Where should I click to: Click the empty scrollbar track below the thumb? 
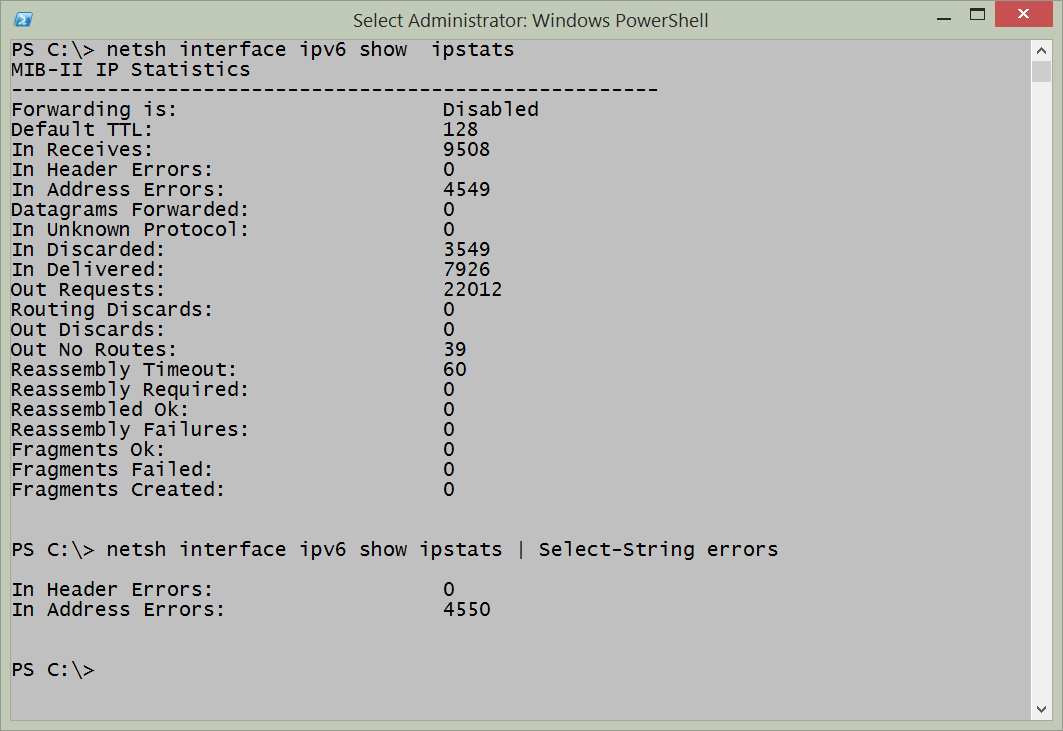pos(1040,400)
